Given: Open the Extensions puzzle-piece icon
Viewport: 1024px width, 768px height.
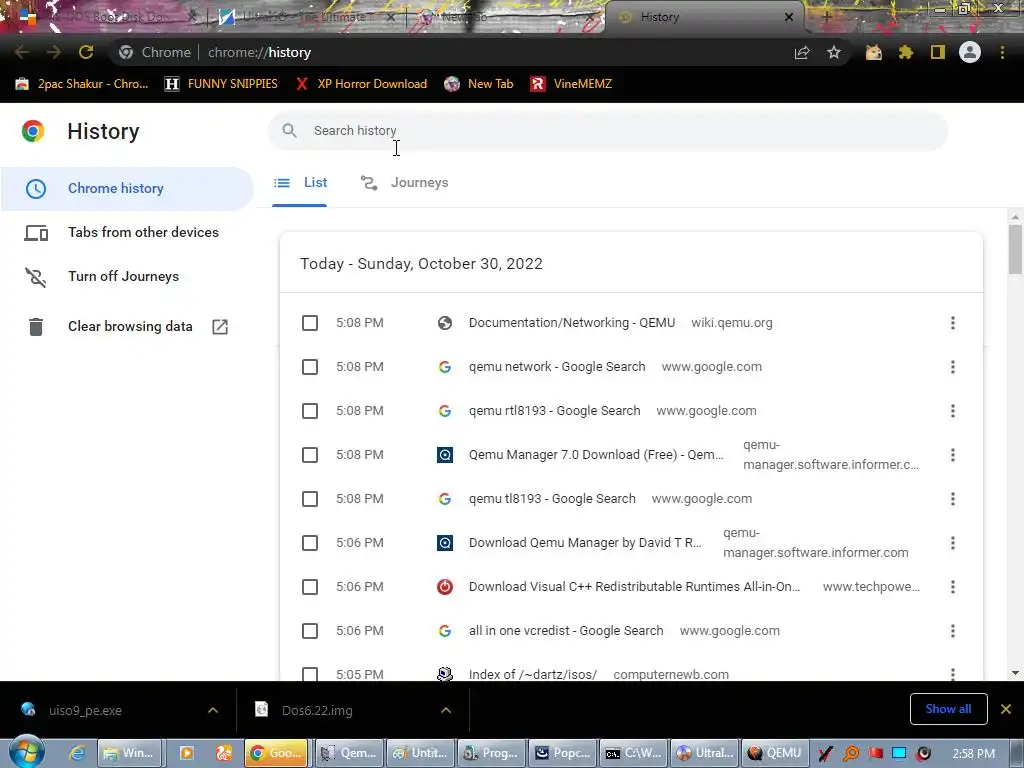Looking at the screenshot, I should (906, 52).
